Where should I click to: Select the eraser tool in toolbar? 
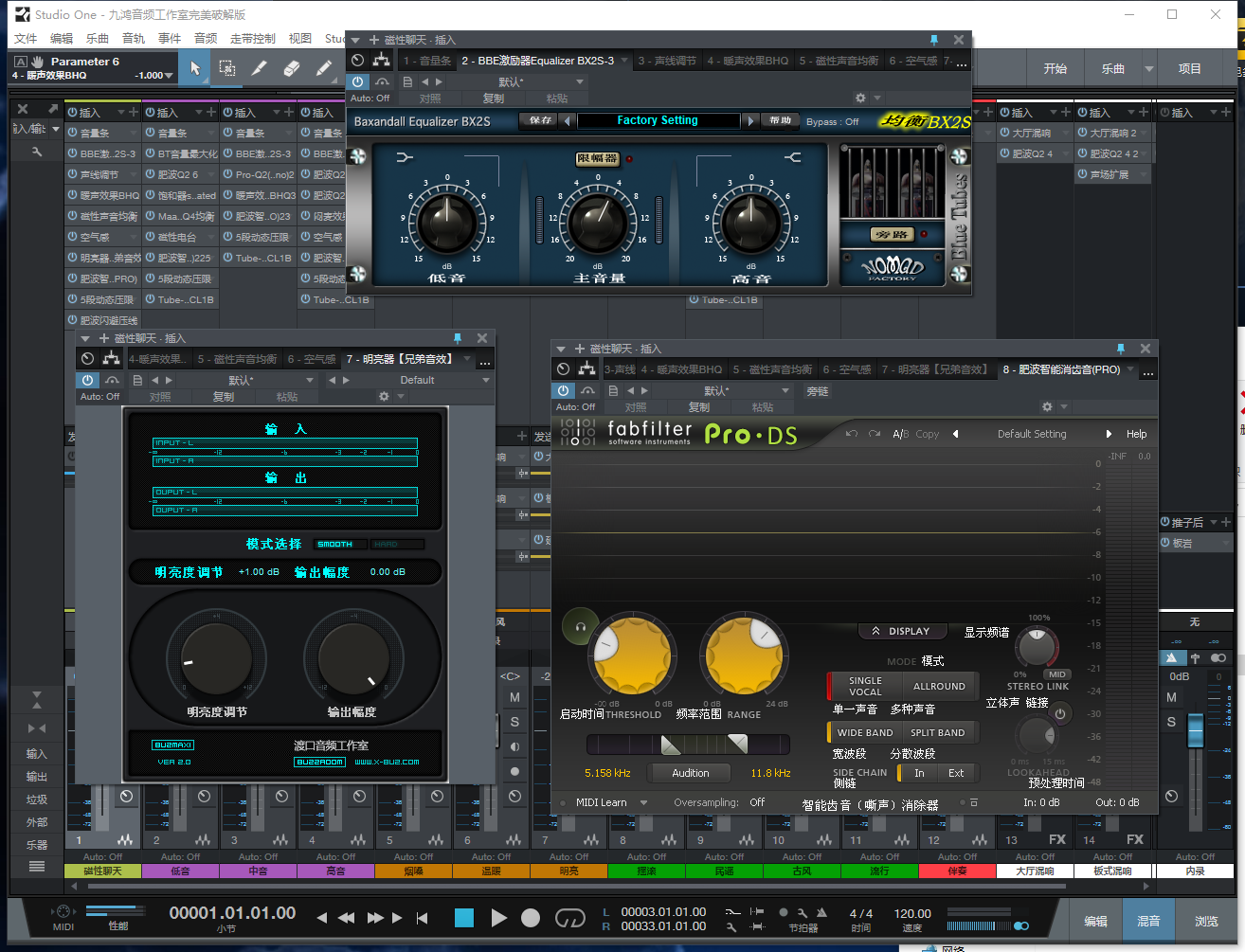292,68
